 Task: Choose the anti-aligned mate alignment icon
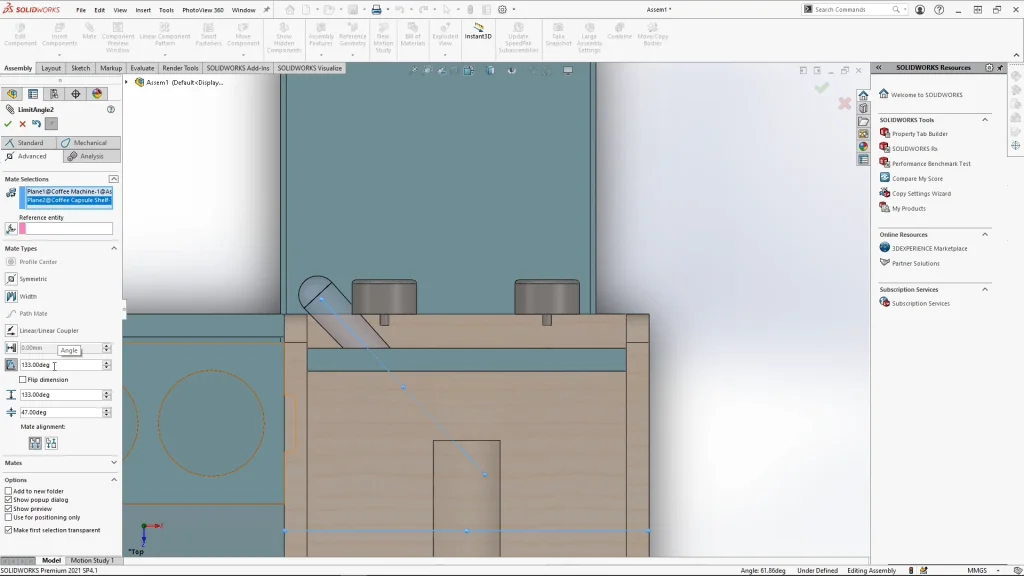[51, 443]
